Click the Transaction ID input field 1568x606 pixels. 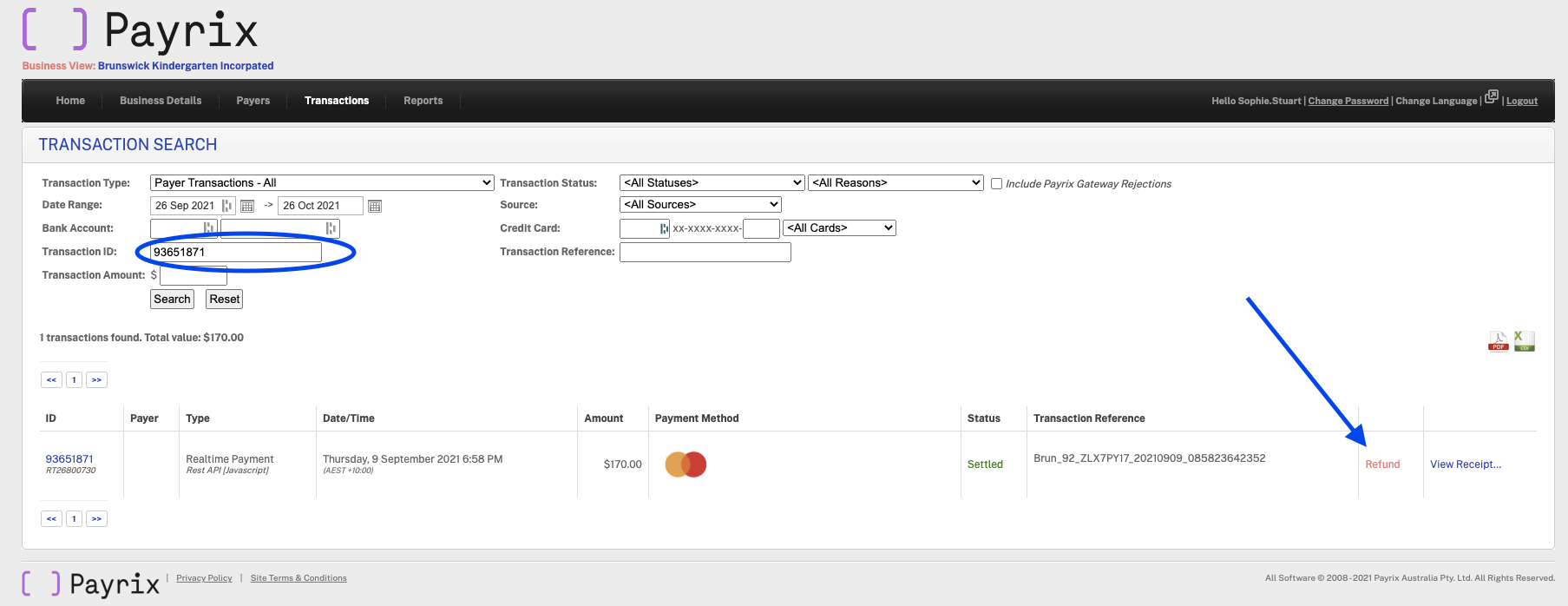click(236, 252)
